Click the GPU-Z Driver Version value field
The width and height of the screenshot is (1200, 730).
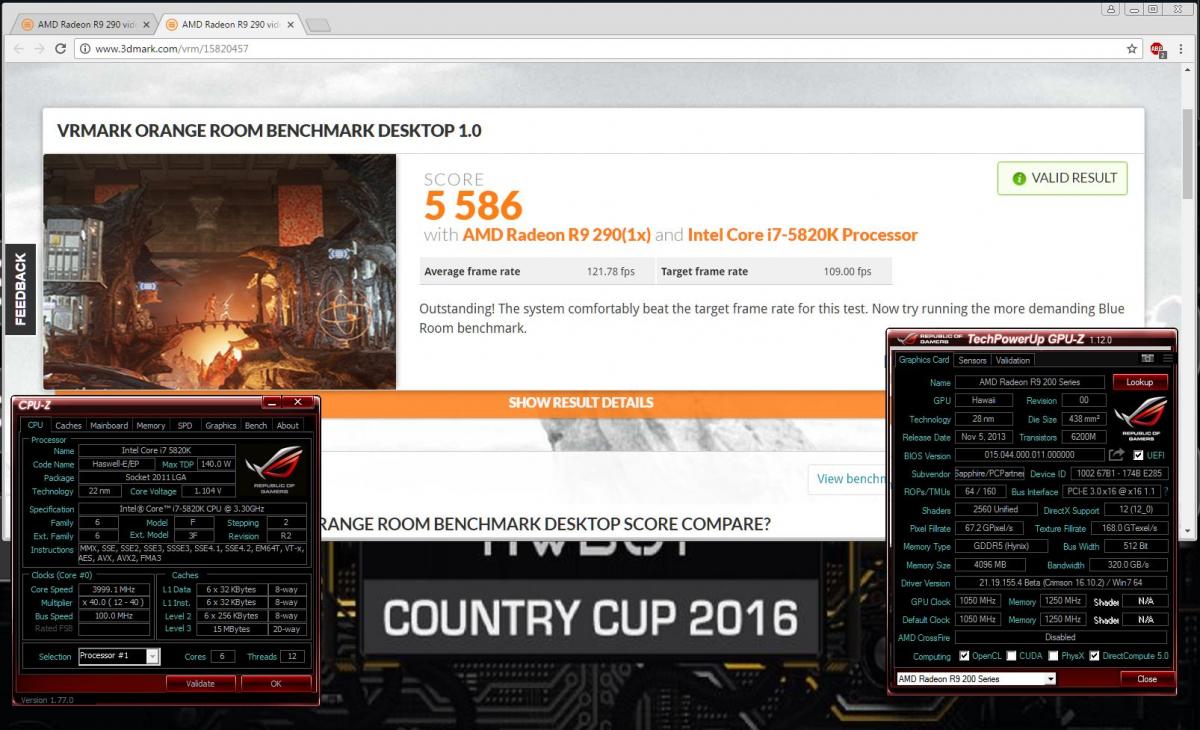tap(1061, 583)
